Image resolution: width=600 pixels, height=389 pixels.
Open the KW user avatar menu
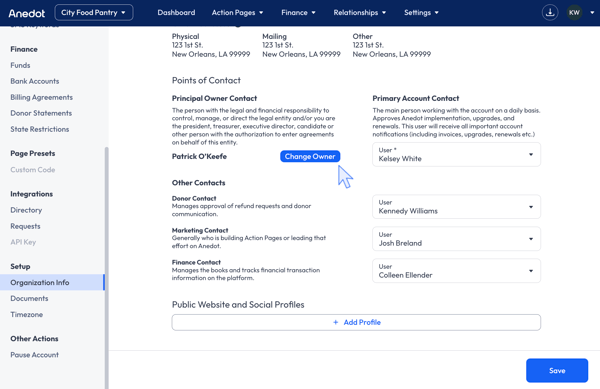click(x=574, y=13)
